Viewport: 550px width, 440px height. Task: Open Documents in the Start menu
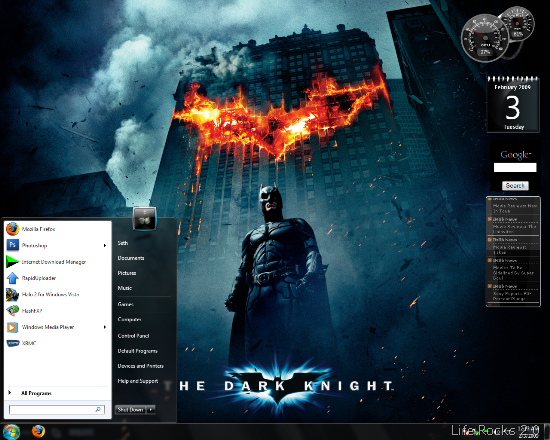tap(131, 258)
